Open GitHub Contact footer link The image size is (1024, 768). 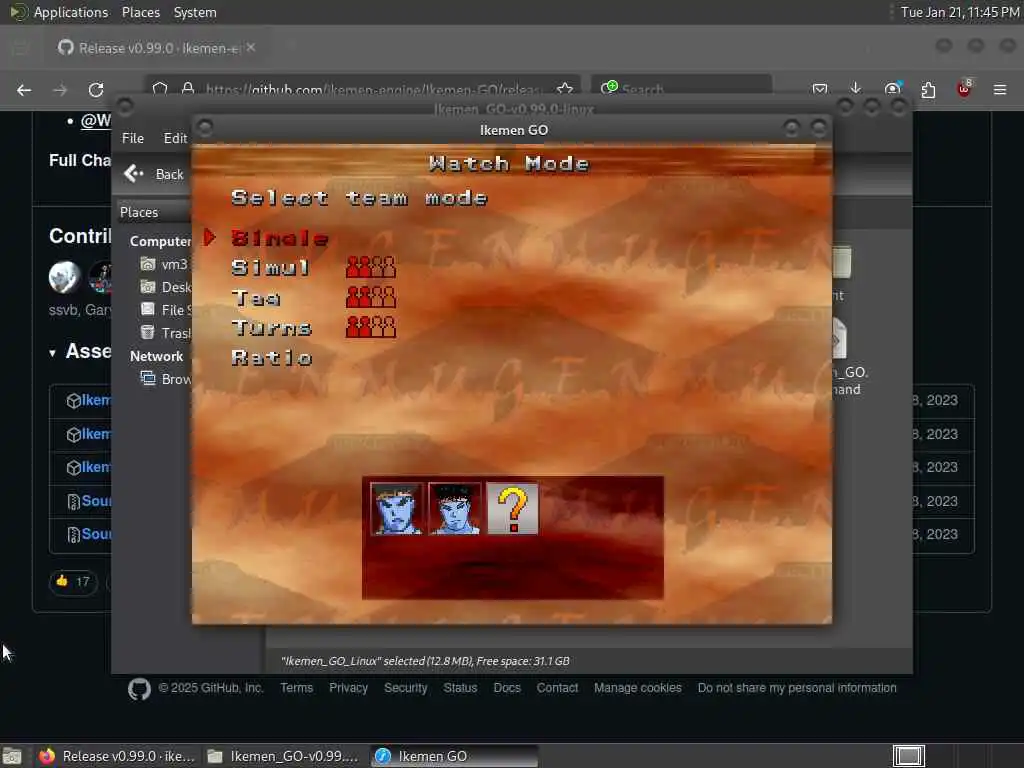click(x=557, y=688)
